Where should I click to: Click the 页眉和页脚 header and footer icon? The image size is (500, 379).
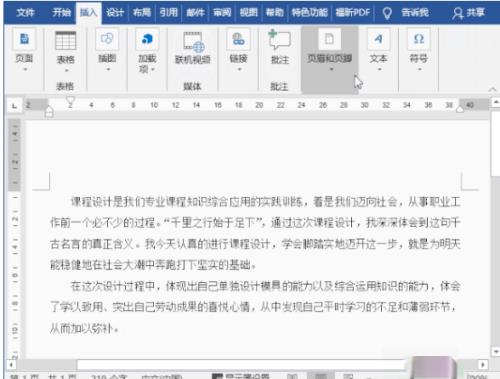pyautogui.click(x=329, y=39)
